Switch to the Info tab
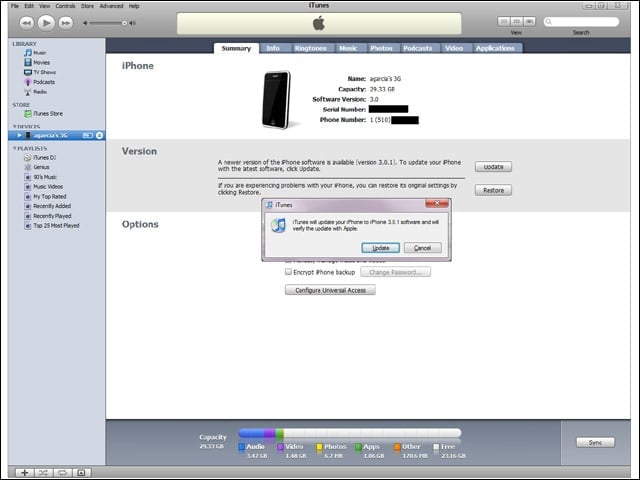Image resolution: width=640 pixels, height=480 pixels. click(273, 48)
